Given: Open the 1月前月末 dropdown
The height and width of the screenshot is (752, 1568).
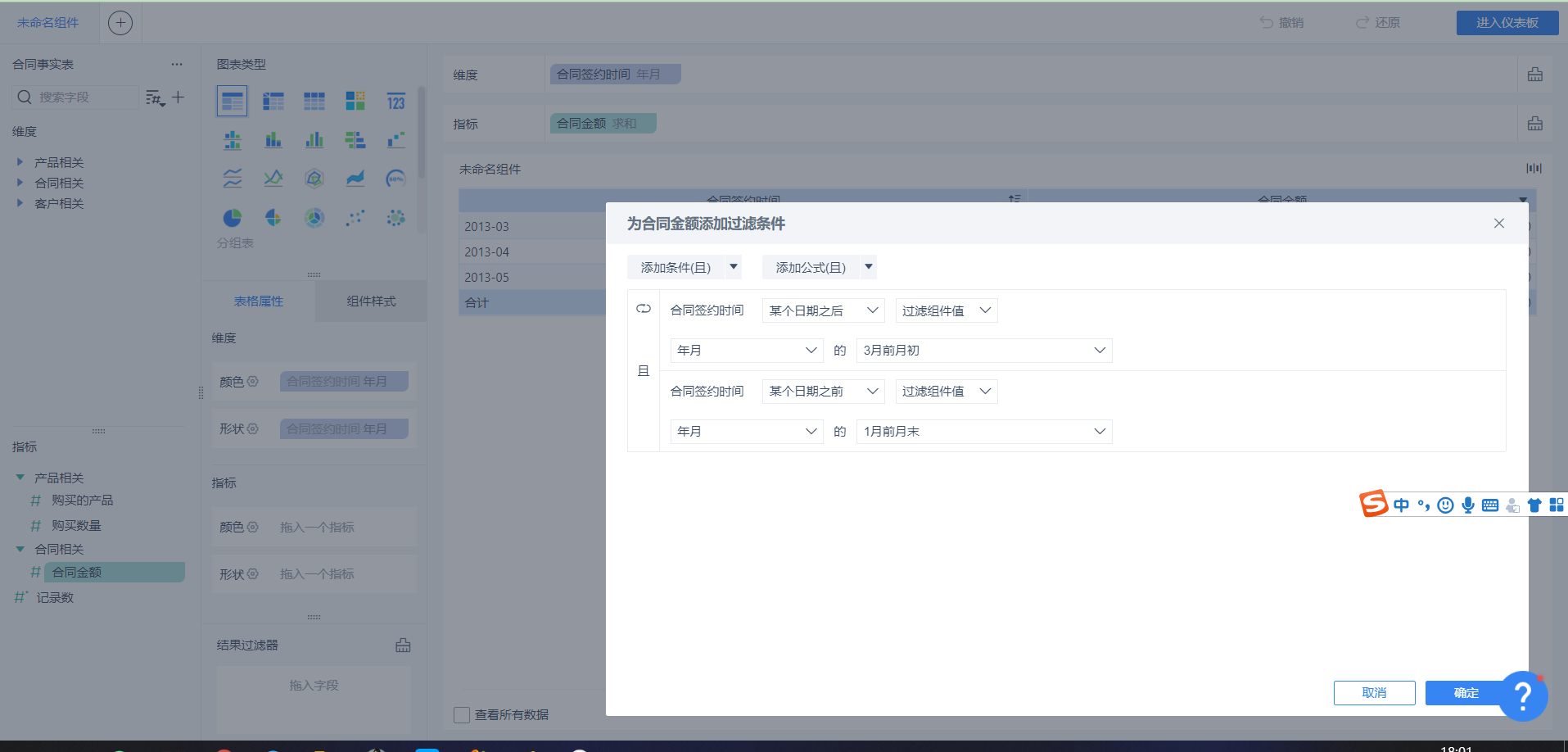Looking at the screenshot, I should coord(984,432).
